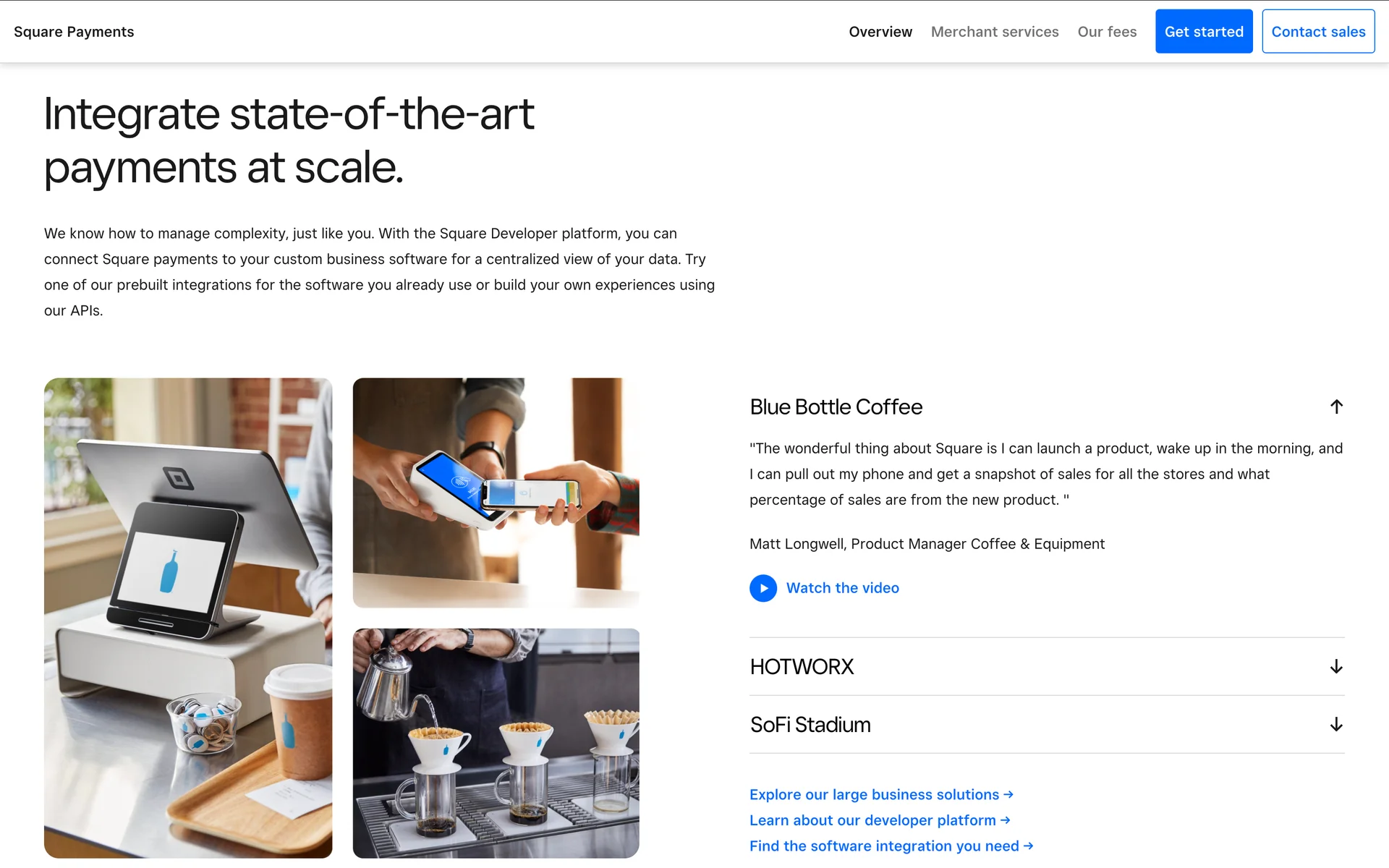
Task: Collapse the Blue Bottle Coffee heading
Action: tap(836, 407)
